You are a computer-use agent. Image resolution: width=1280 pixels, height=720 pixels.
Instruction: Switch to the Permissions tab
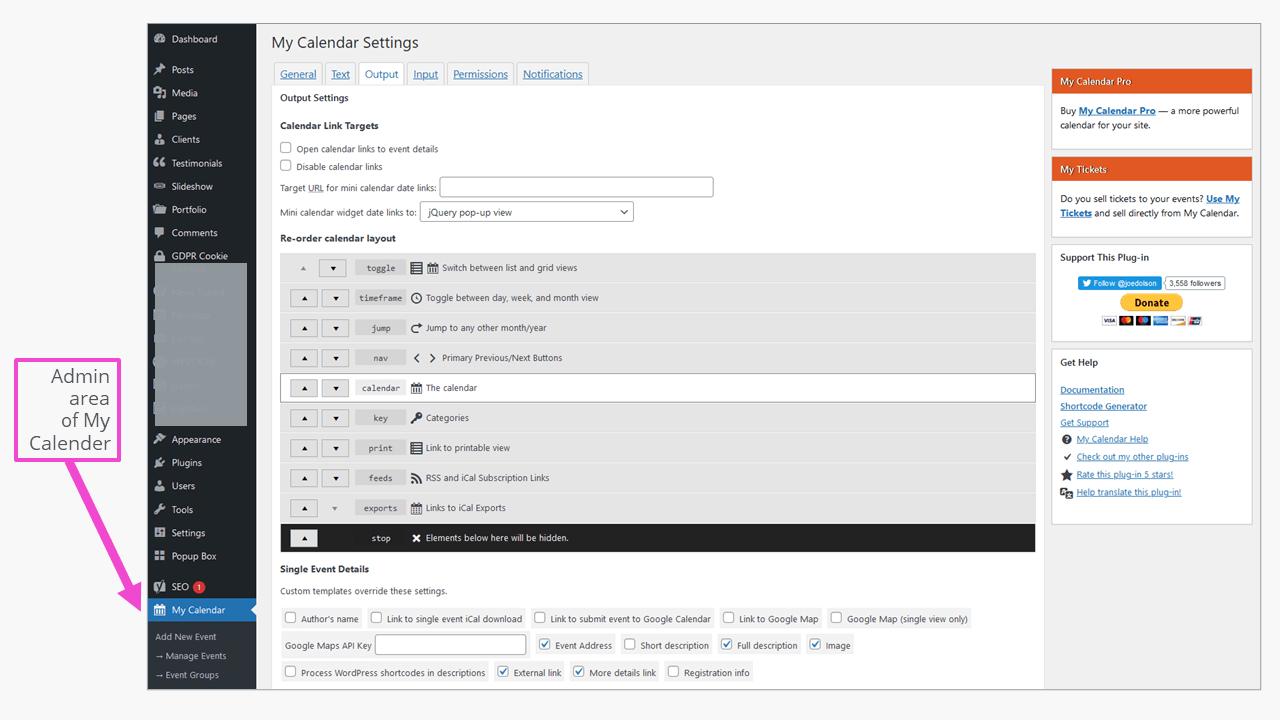[480, 73]
